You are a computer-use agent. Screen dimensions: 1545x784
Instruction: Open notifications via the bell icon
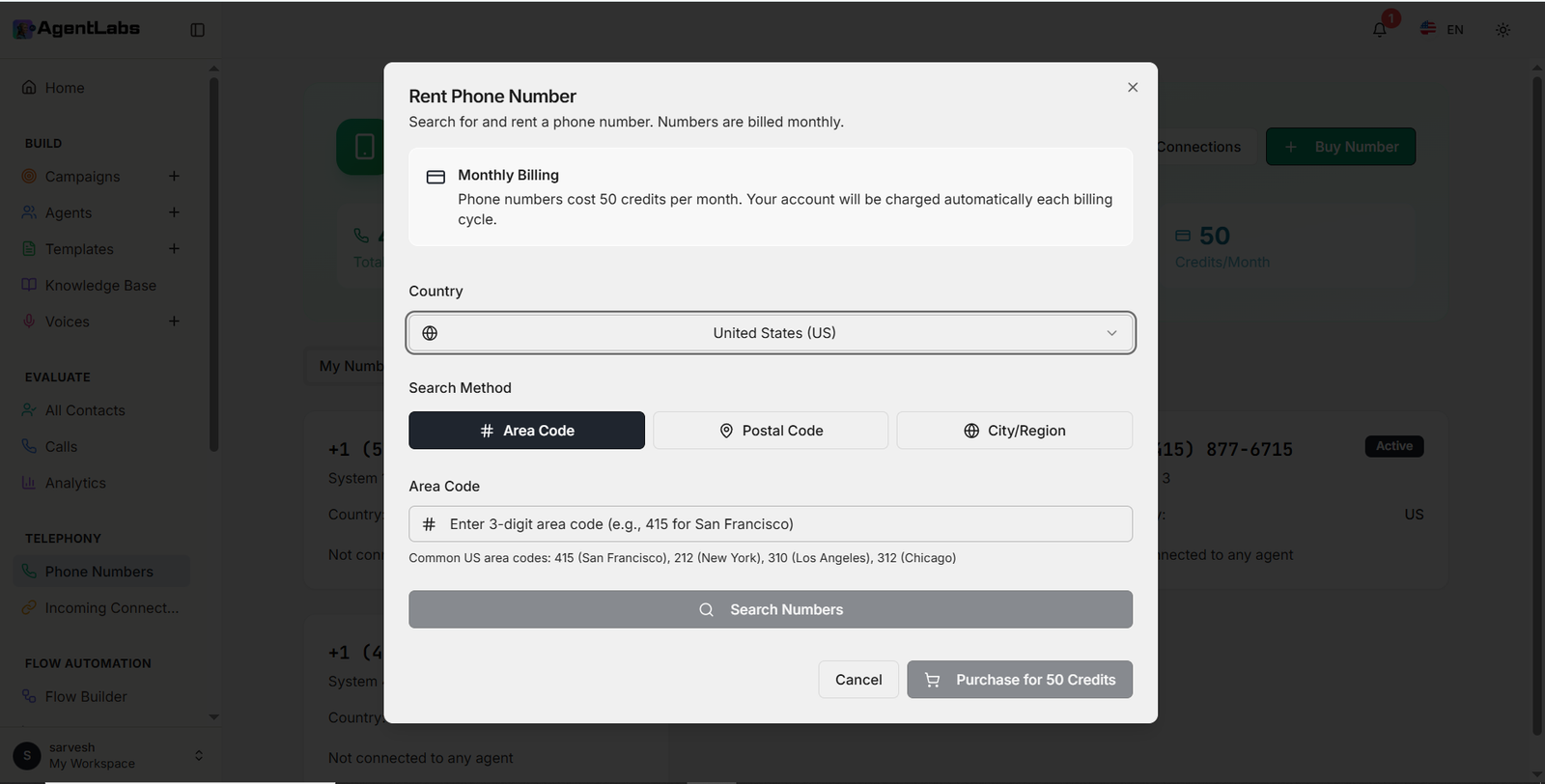point(1378,29)
